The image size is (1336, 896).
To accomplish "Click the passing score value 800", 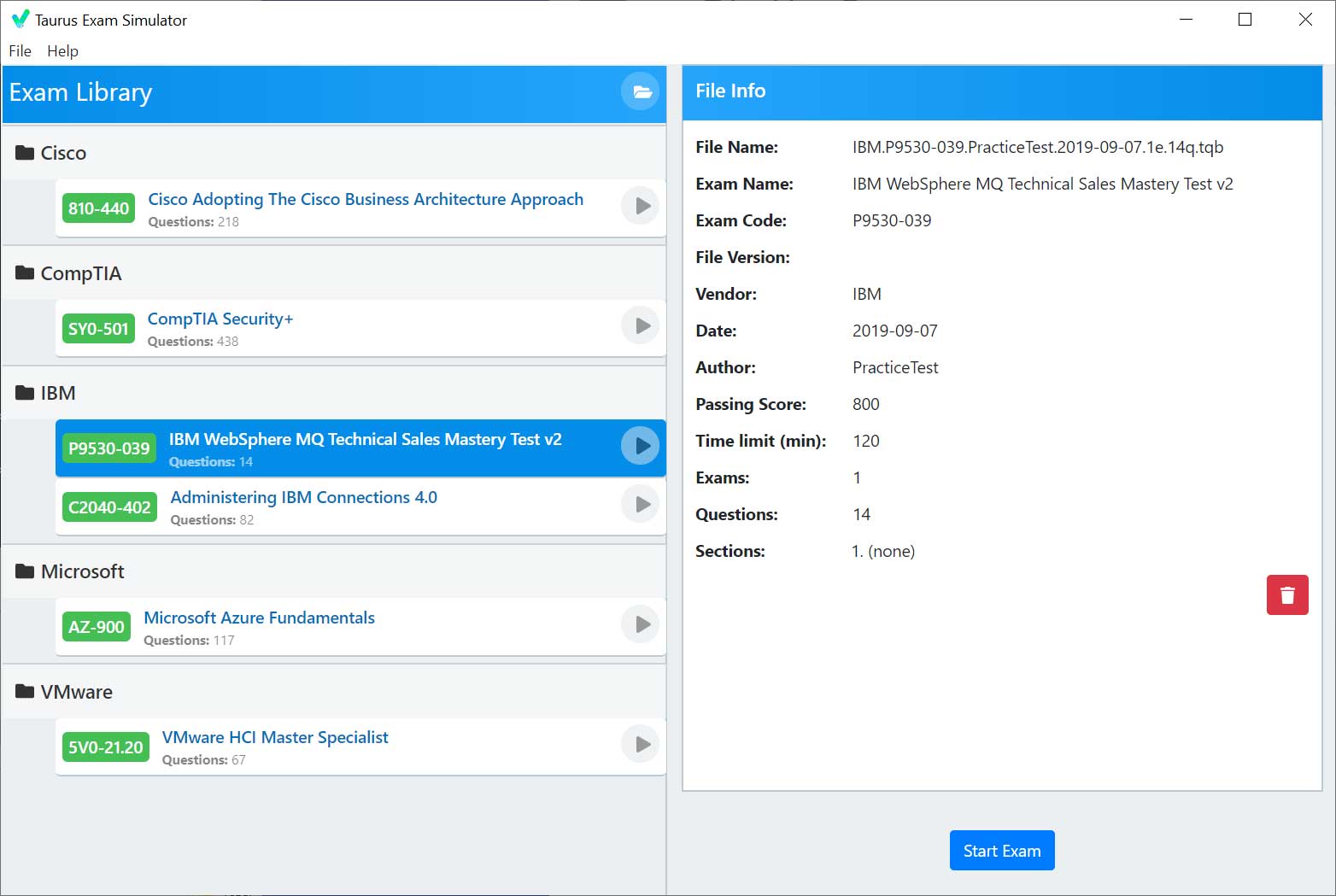I will (866, 404).
